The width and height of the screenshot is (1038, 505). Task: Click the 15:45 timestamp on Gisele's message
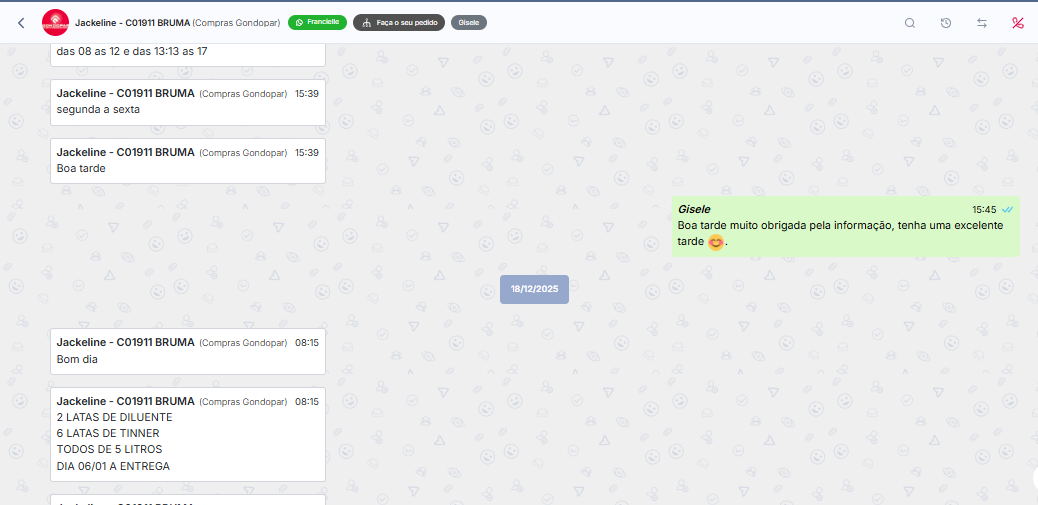pyautogui.click(x=983, y=210)
